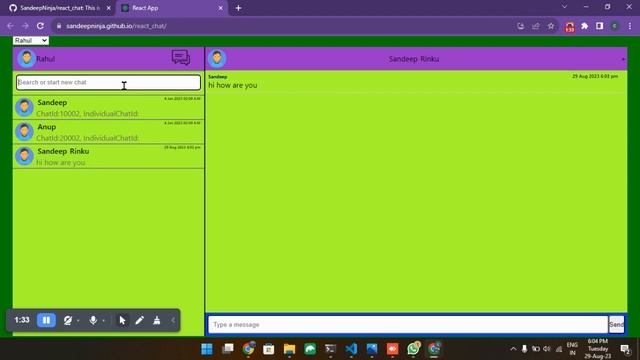Open the Sandeep Rinku chat in the list

[109, 156]
